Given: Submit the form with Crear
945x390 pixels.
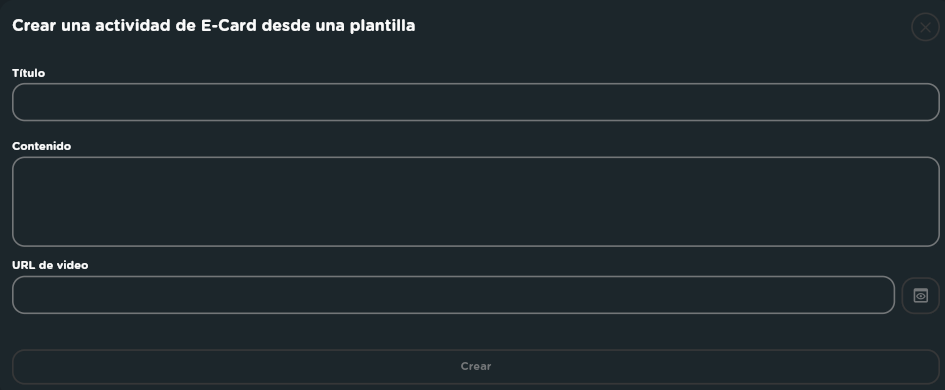Looking at the screenshot, I should (x=476, y=366).
